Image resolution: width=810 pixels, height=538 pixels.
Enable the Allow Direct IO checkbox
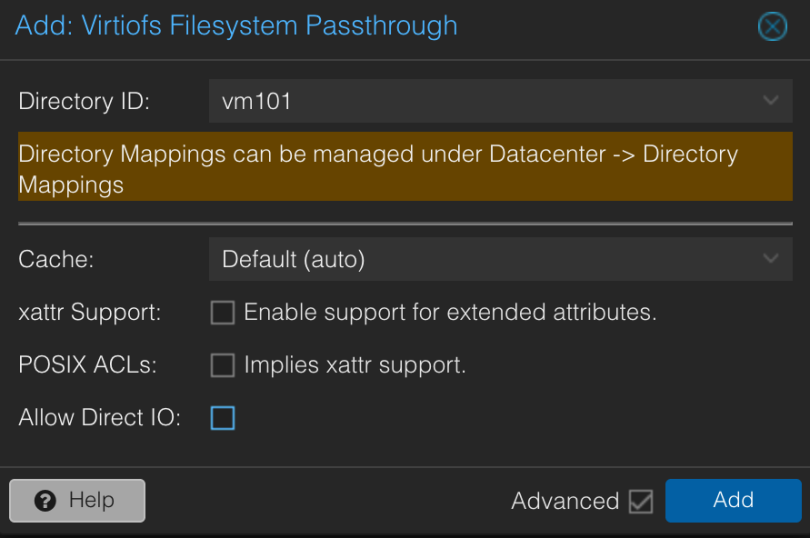(222, 418)
